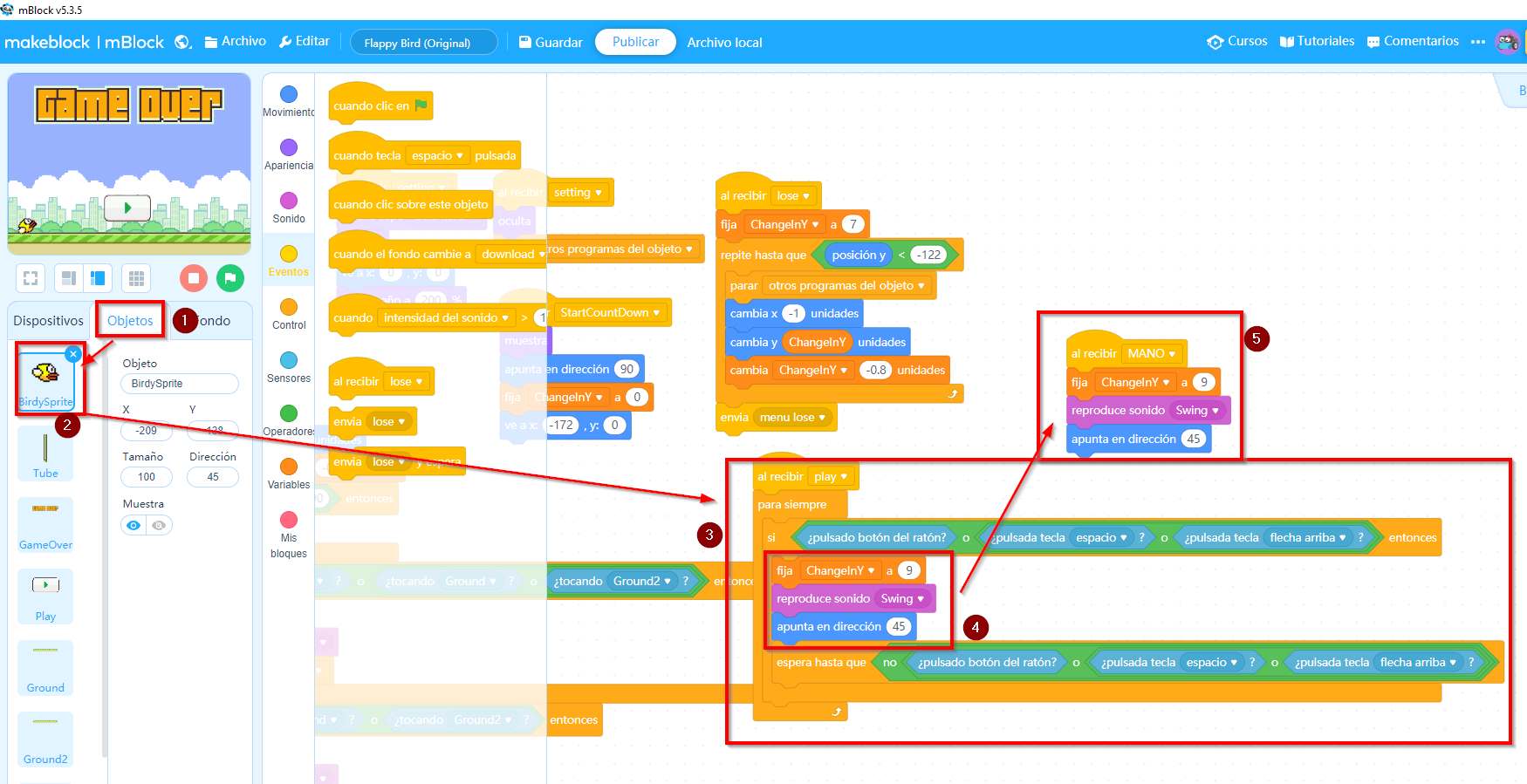Screen dimensions: 1527x784
Task: Click the Tamaño field showing 100
Action: tap(147, 477)
